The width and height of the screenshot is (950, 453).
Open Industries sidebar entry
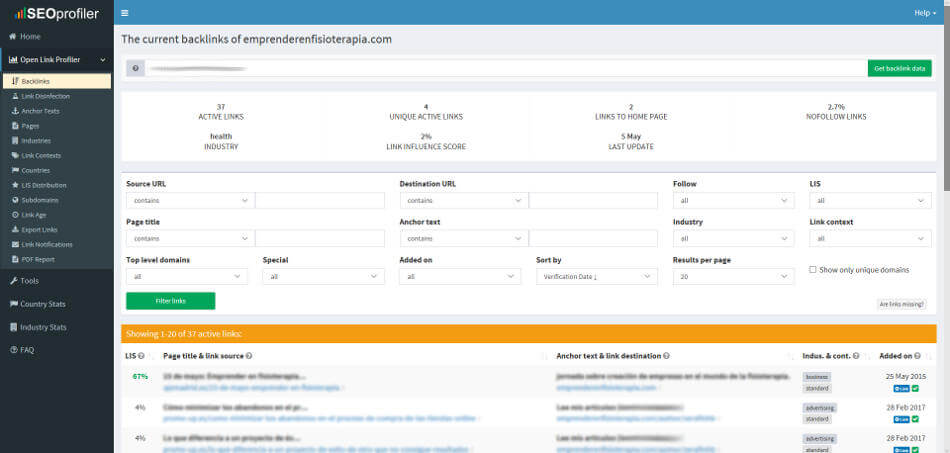click(x=32, y=141)
